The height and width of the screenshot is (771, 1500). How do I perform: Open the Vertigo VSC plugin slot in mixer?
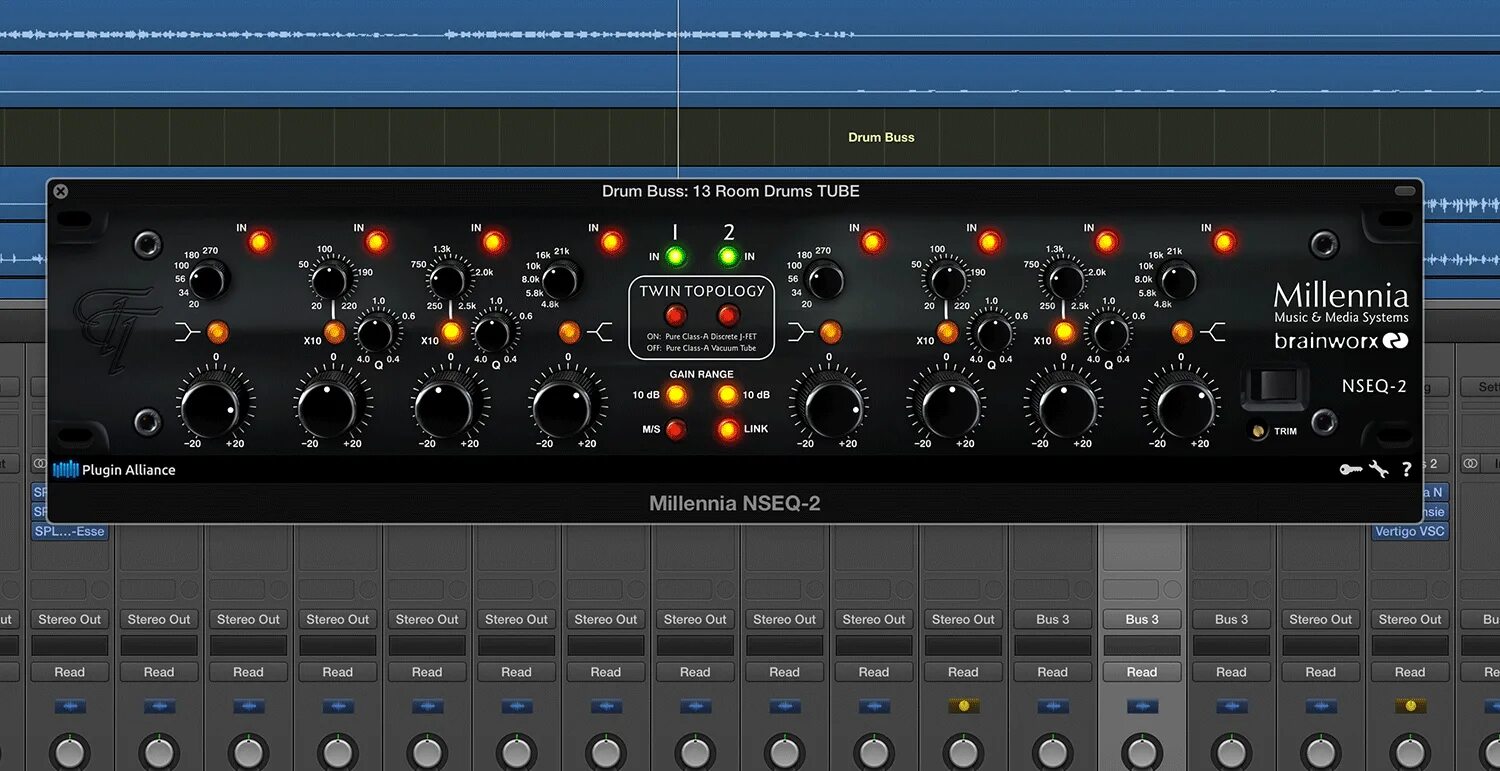1410,531
